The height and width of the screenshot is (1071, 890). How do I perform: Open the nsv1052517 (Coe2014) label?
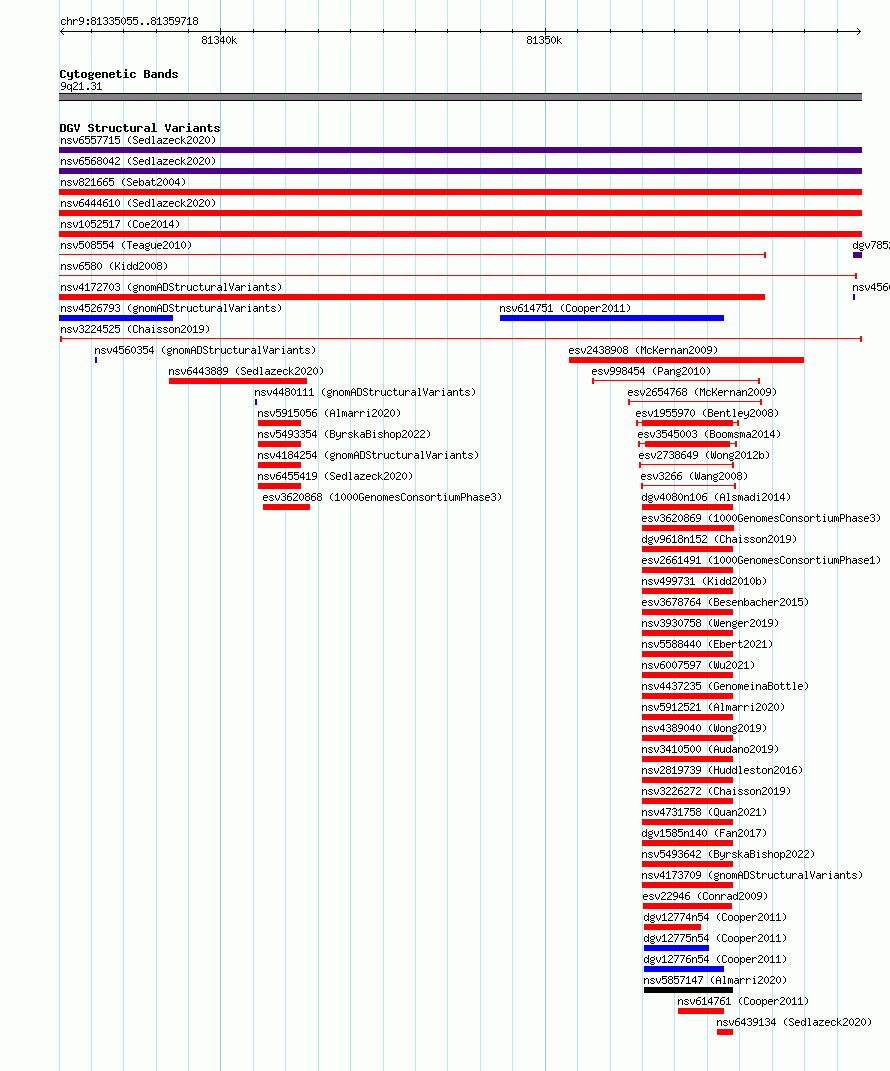pyautogui.click(x=120, y=224)
